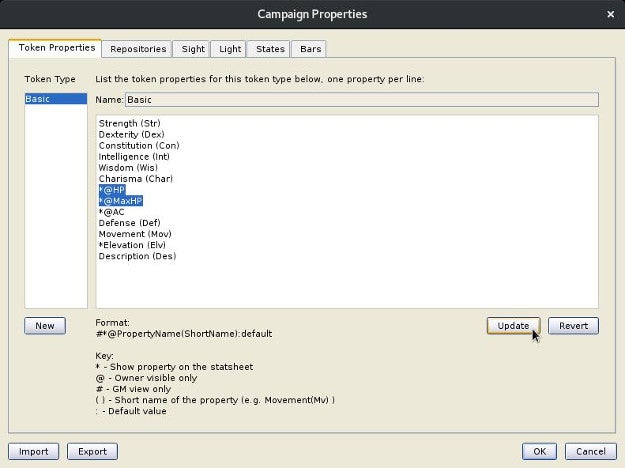This screenshot has height=468, width=625.
Task: Select the Token Properties tab
Action: point(57,48)
